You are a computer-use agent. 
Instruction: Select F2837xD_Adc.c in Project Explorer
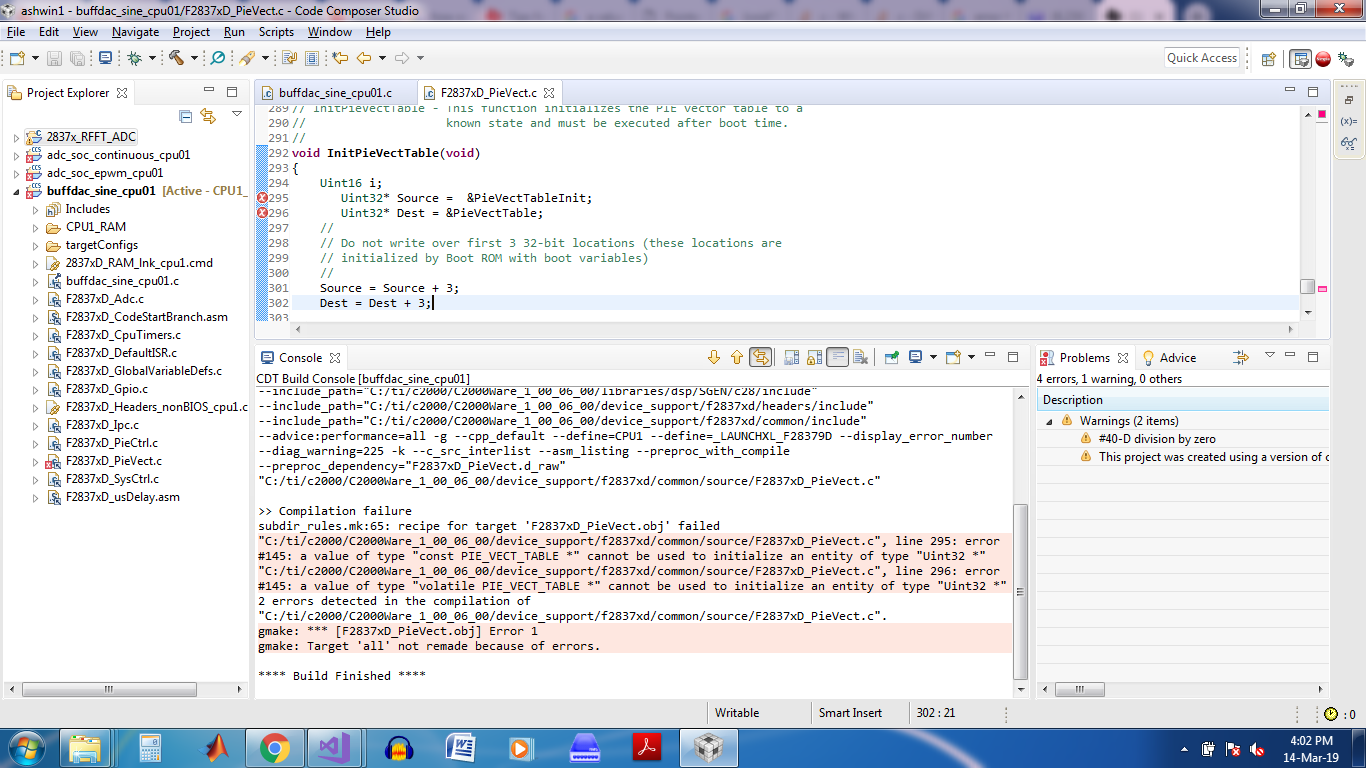pyautogui.click(x=104, y=299)
